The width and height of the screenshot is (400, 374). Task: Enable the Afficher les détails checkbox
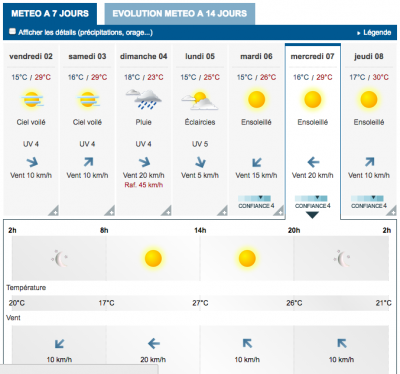tap(13, 32)
